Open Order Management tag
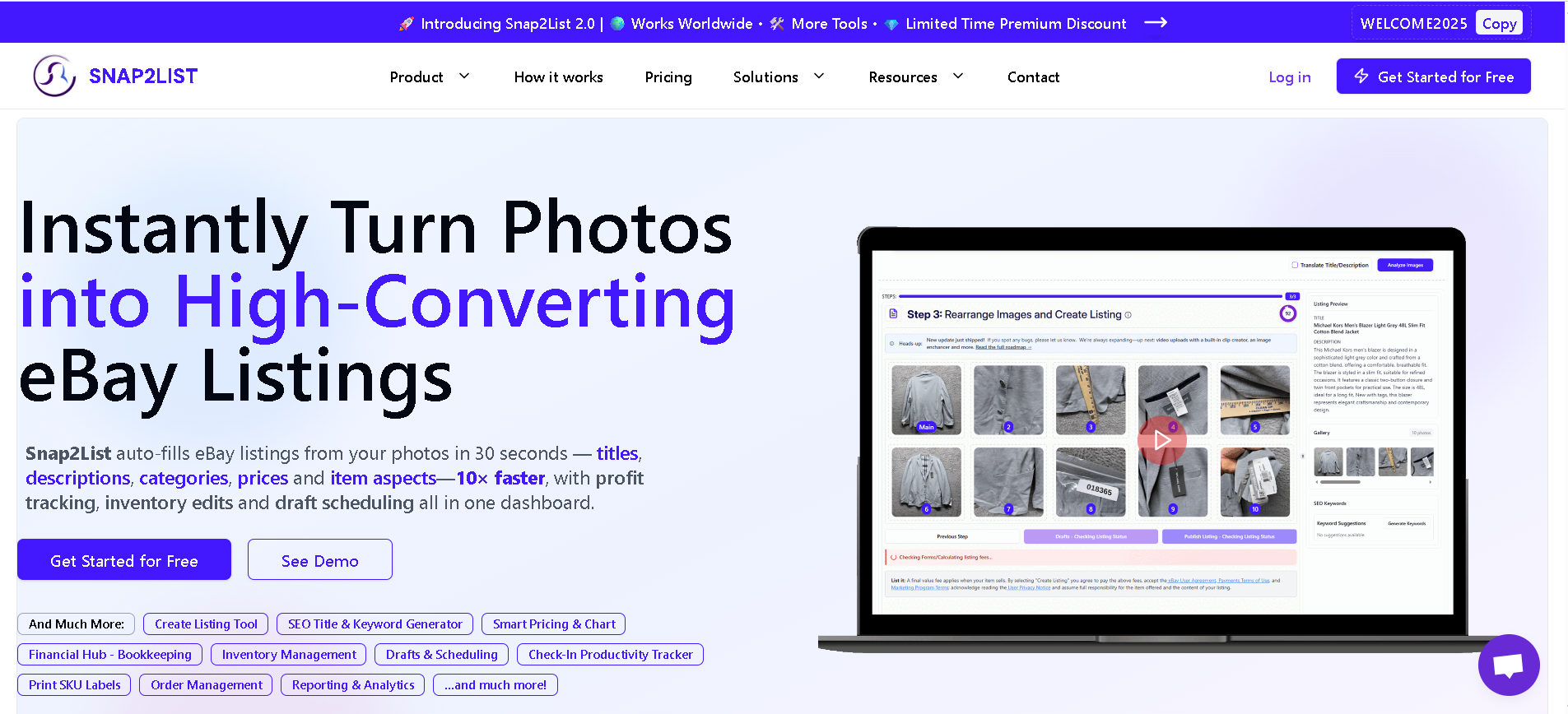1568x714 pixels. [206, 684]
